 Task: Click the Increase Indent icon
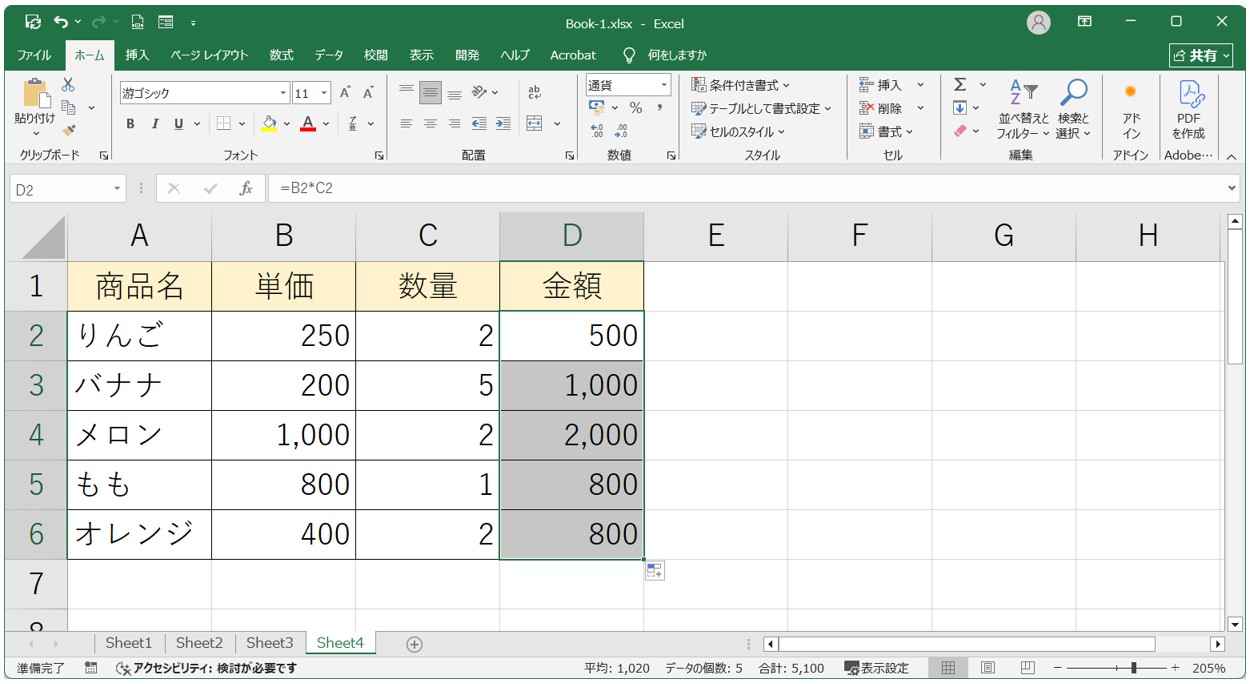pos(502,124)
